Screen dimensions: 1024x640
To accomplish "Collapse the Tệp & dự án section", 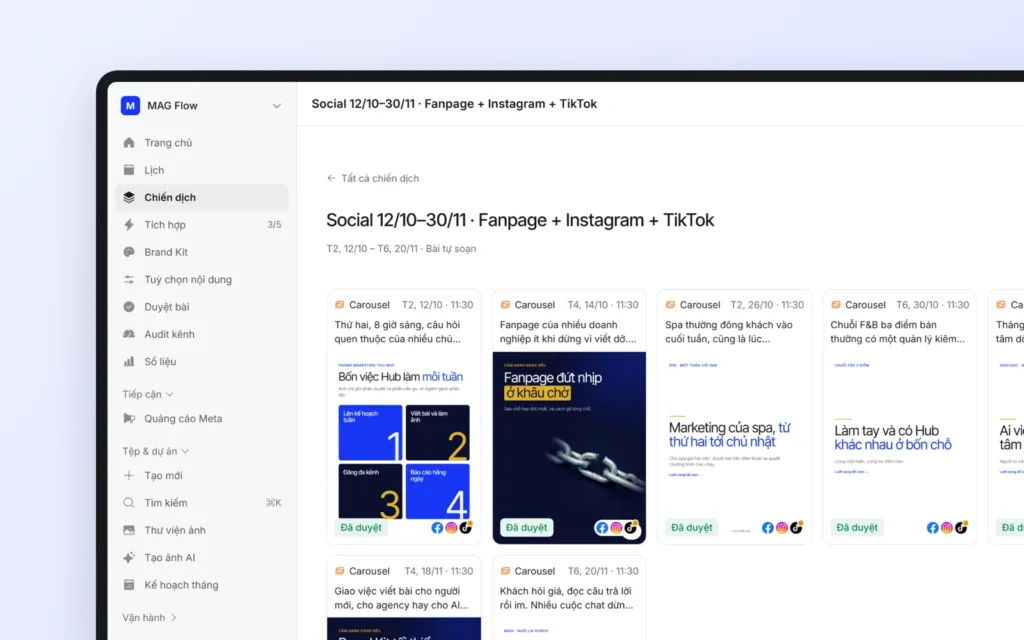I will (155, 451).
